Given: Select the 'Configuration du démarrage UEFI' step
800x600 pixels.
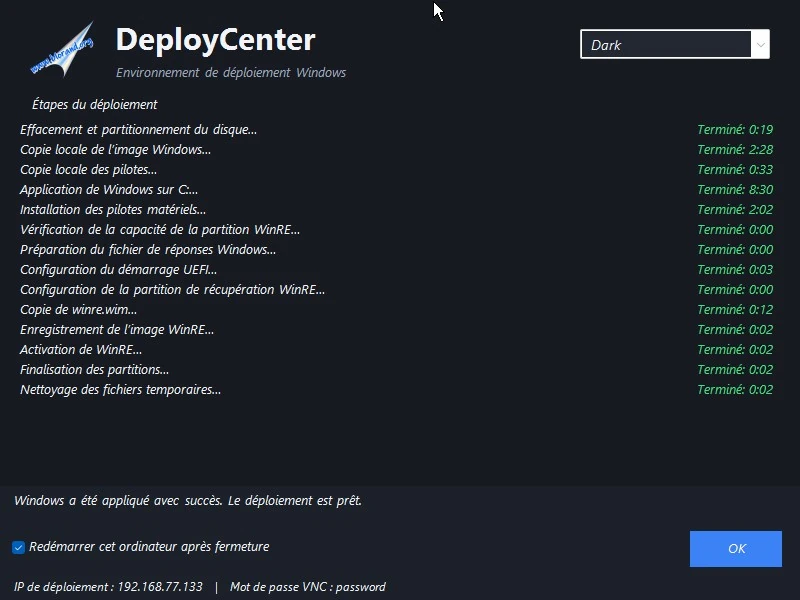Looking at the screenshot, I should click(x=118, y=269).
